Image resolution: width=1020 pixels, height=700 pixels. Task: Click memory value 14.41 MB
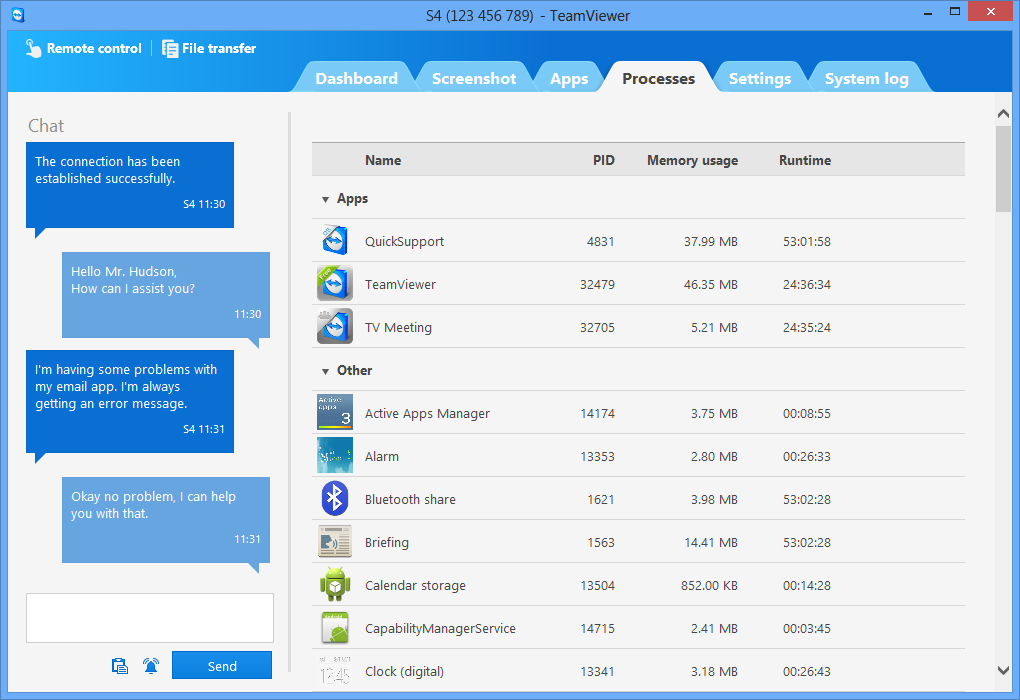[710, 543]
